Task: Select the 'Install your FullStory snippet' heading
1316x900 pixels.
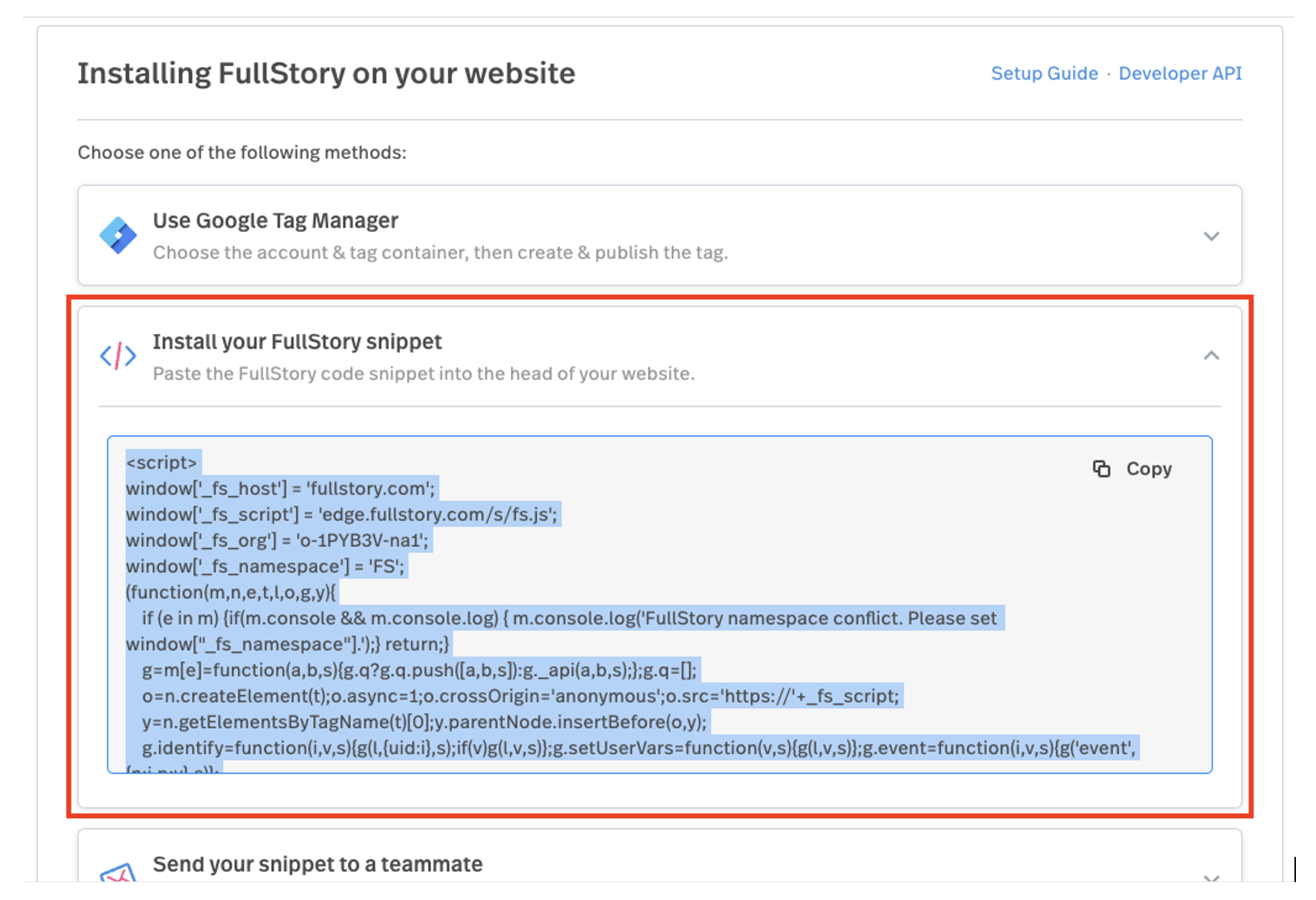Action: [297, 342]
